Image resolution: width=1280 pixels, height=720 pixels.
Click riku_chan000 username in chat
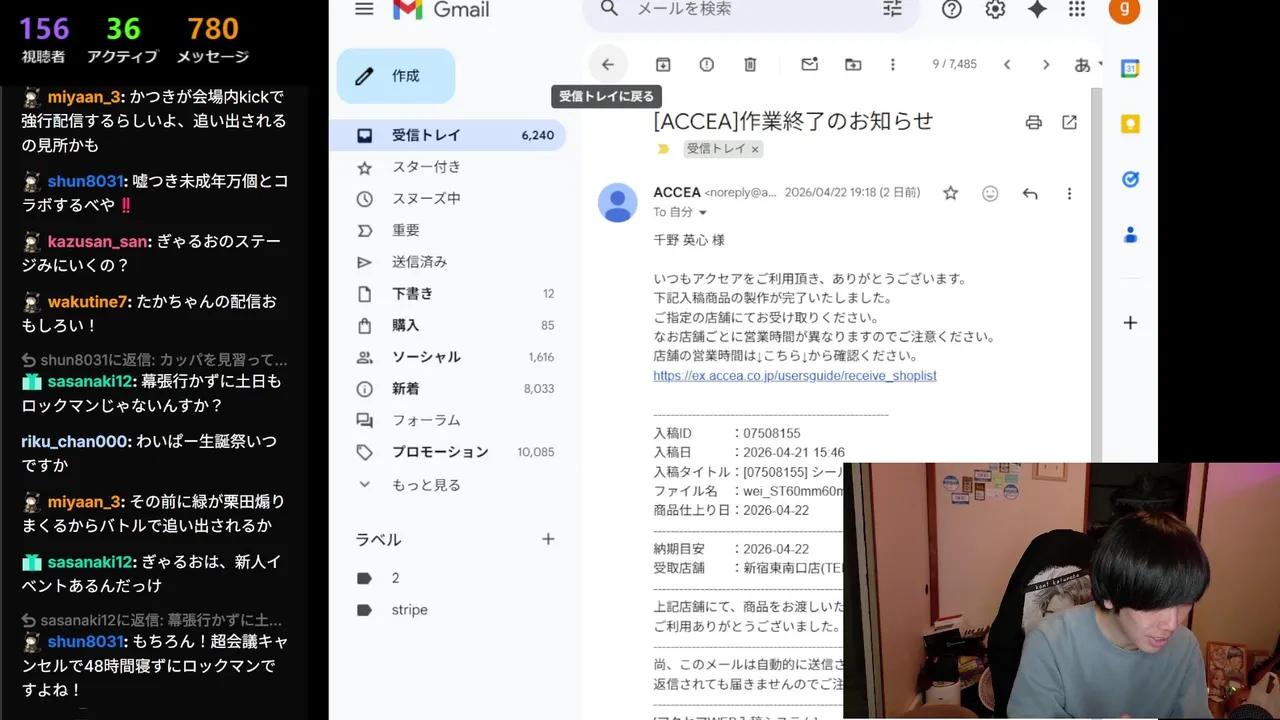click(74, 441)
